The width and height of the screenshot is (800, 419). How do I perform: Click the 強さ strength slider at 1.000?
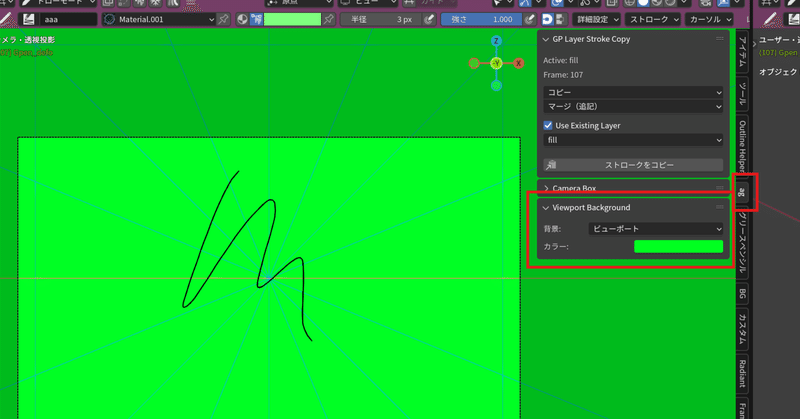482,19
